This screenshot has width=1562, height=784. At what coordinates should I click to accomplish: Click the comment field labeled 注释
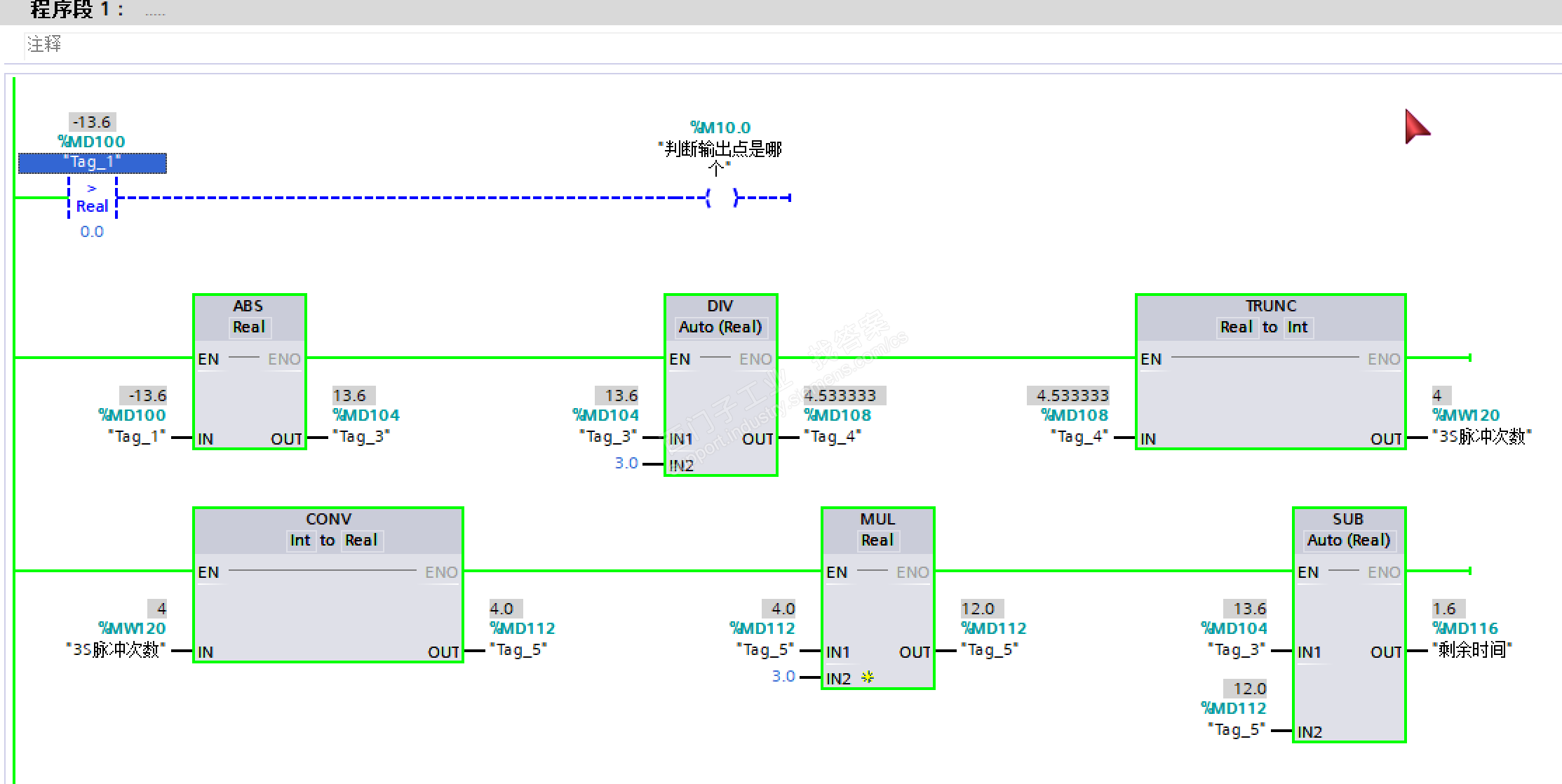tap(45, 45)
